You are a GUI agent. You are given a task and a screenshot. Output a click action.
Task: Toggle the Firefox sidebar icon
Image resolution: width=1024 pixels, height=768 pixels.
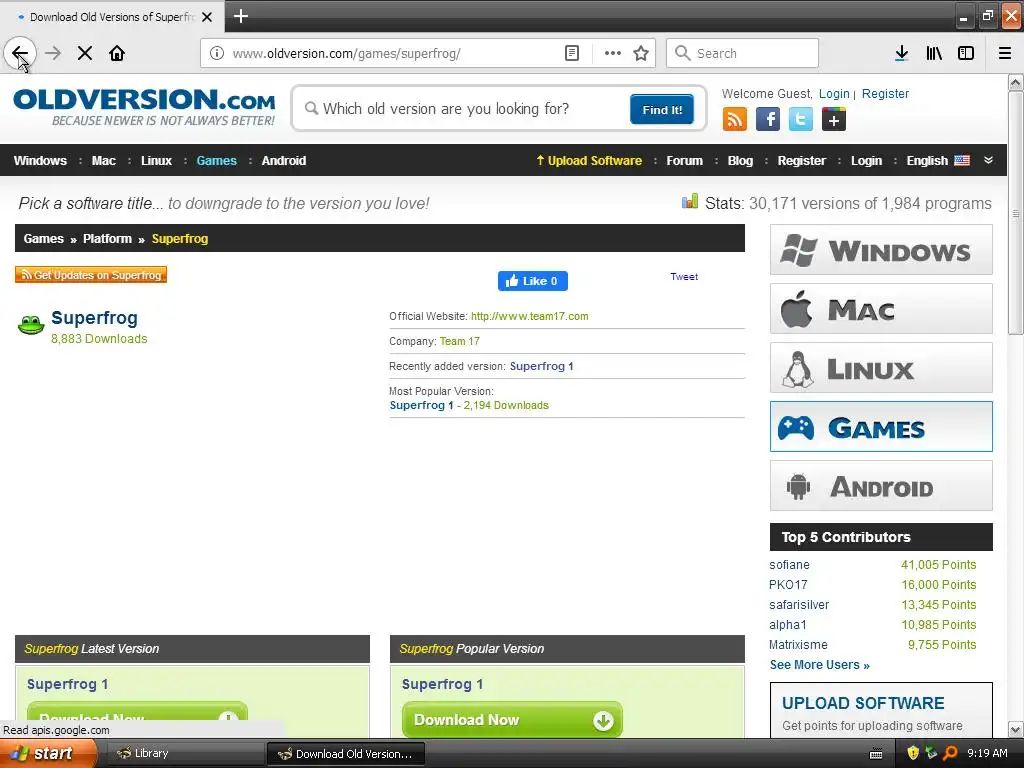click(966, 54)
